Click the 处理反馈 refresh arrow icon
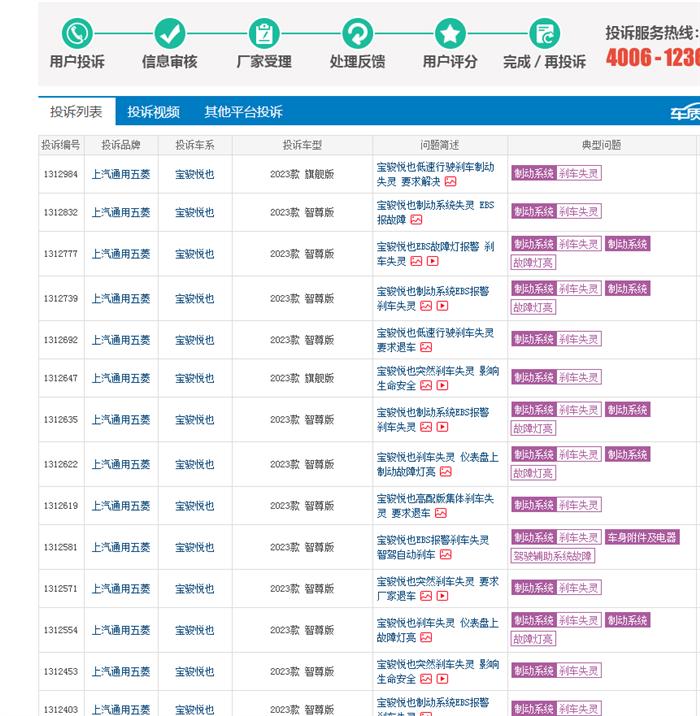 click(358, 33)
